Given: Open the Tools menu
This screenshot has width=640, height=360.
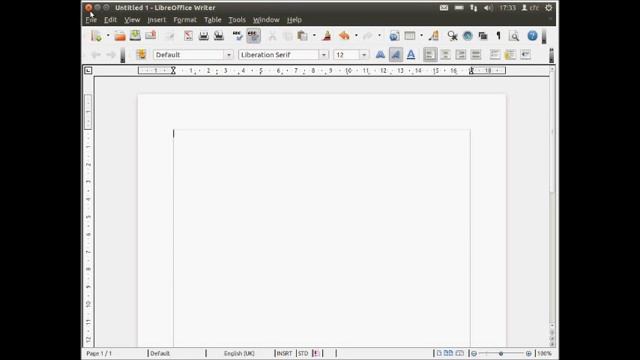Looking at the screenshot, I should pos(237,20).
